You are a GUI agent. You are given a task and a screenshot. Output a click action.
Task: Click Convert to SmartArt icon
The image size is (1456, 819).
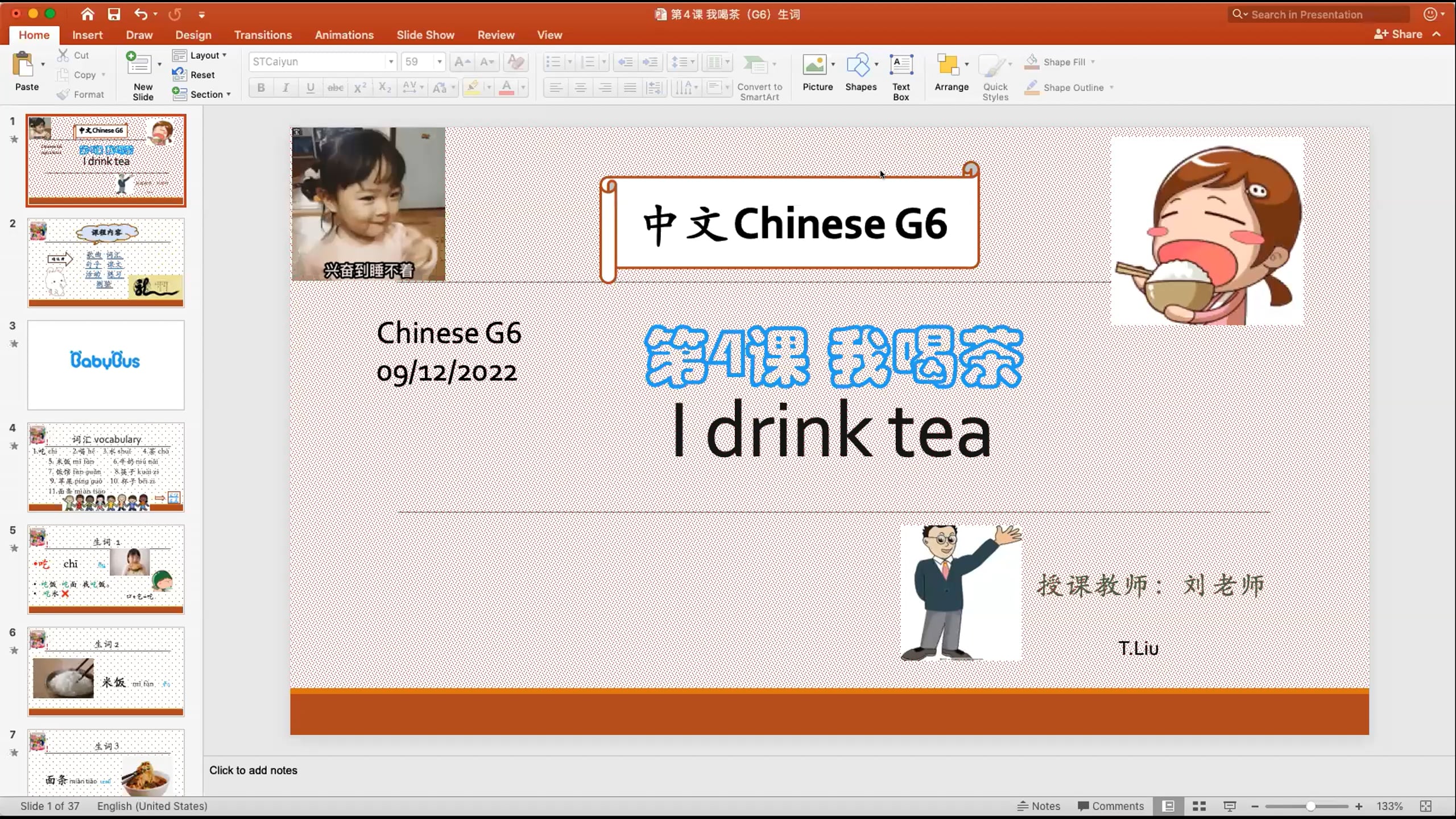(x=755, y=65)
